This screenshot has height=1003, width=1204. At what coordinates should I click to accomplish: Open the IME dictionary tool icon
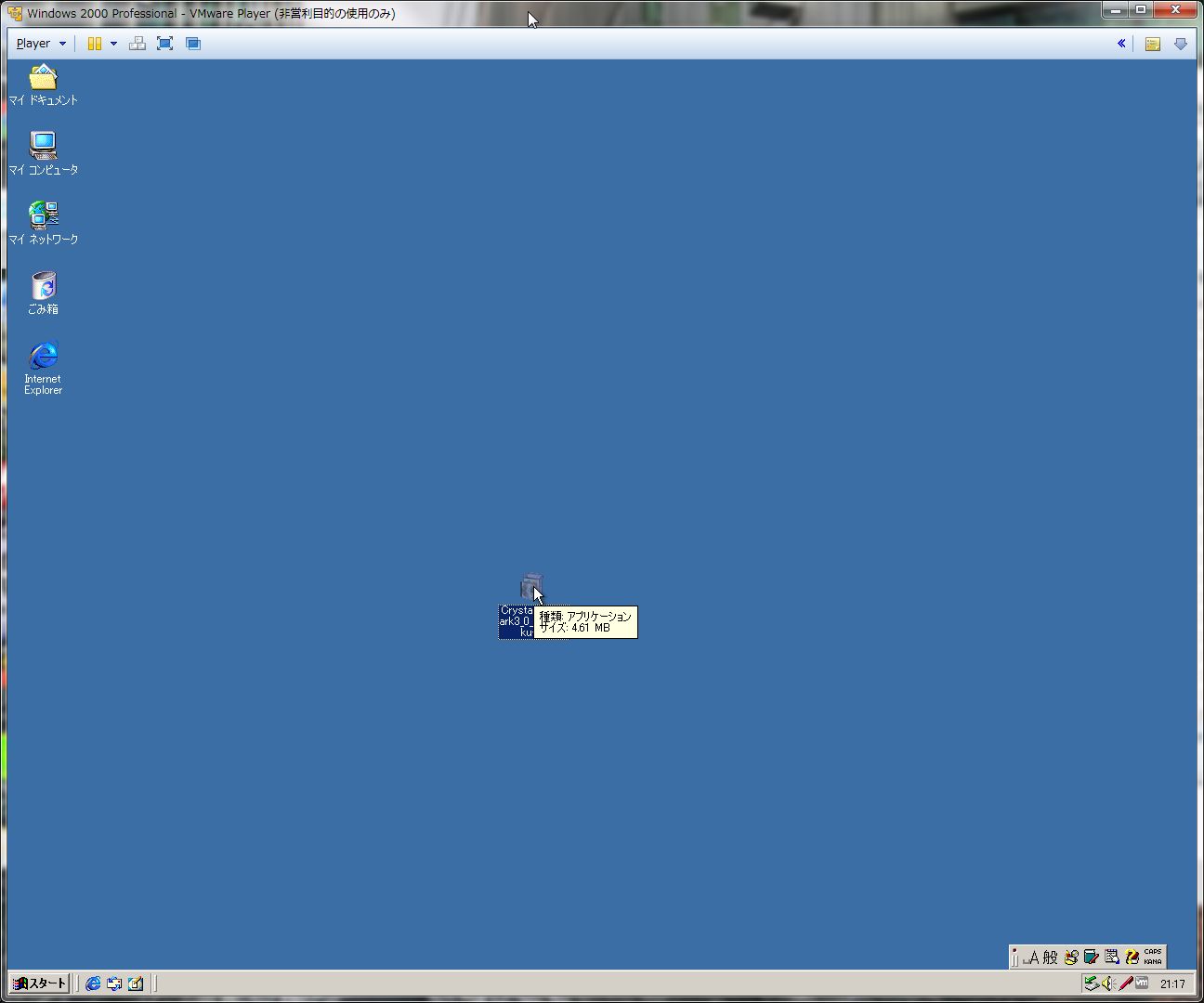coord(1092,957)
